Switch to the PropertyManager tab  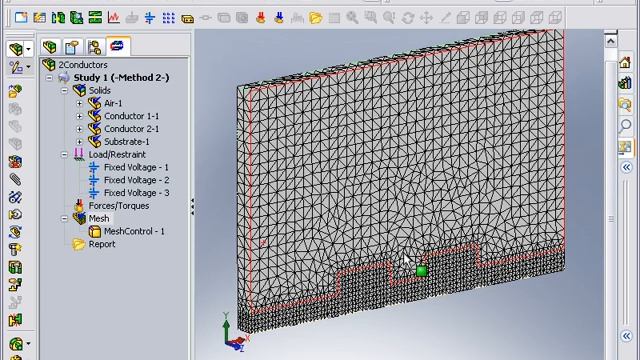(x=72, y=47)
